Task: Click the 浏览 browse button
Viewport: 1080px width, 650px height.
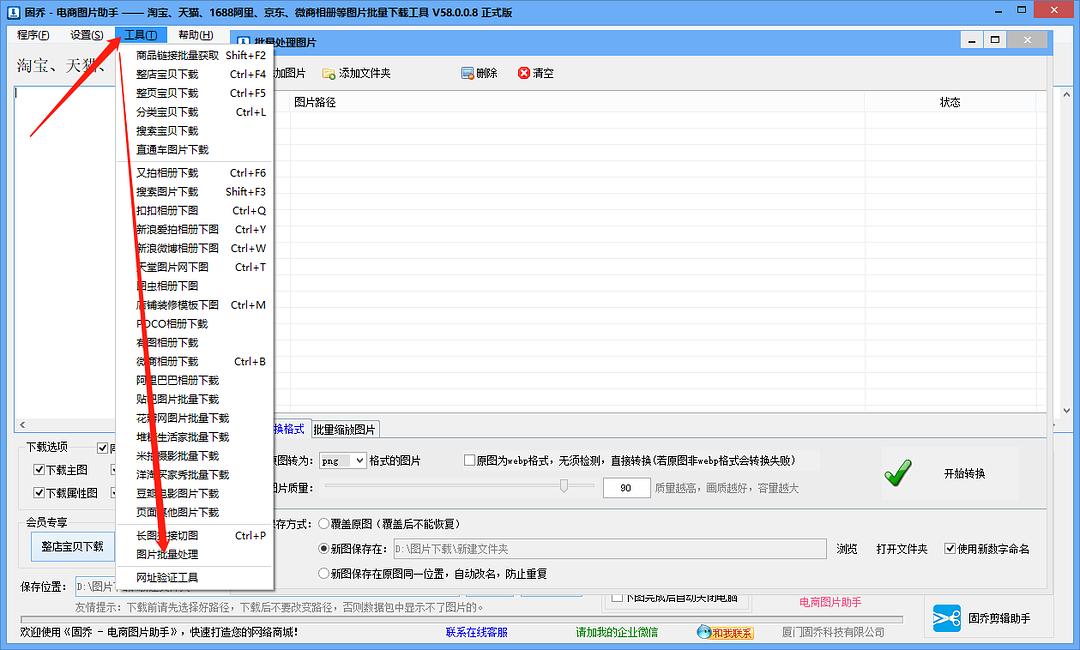Action: coord(847,549)
